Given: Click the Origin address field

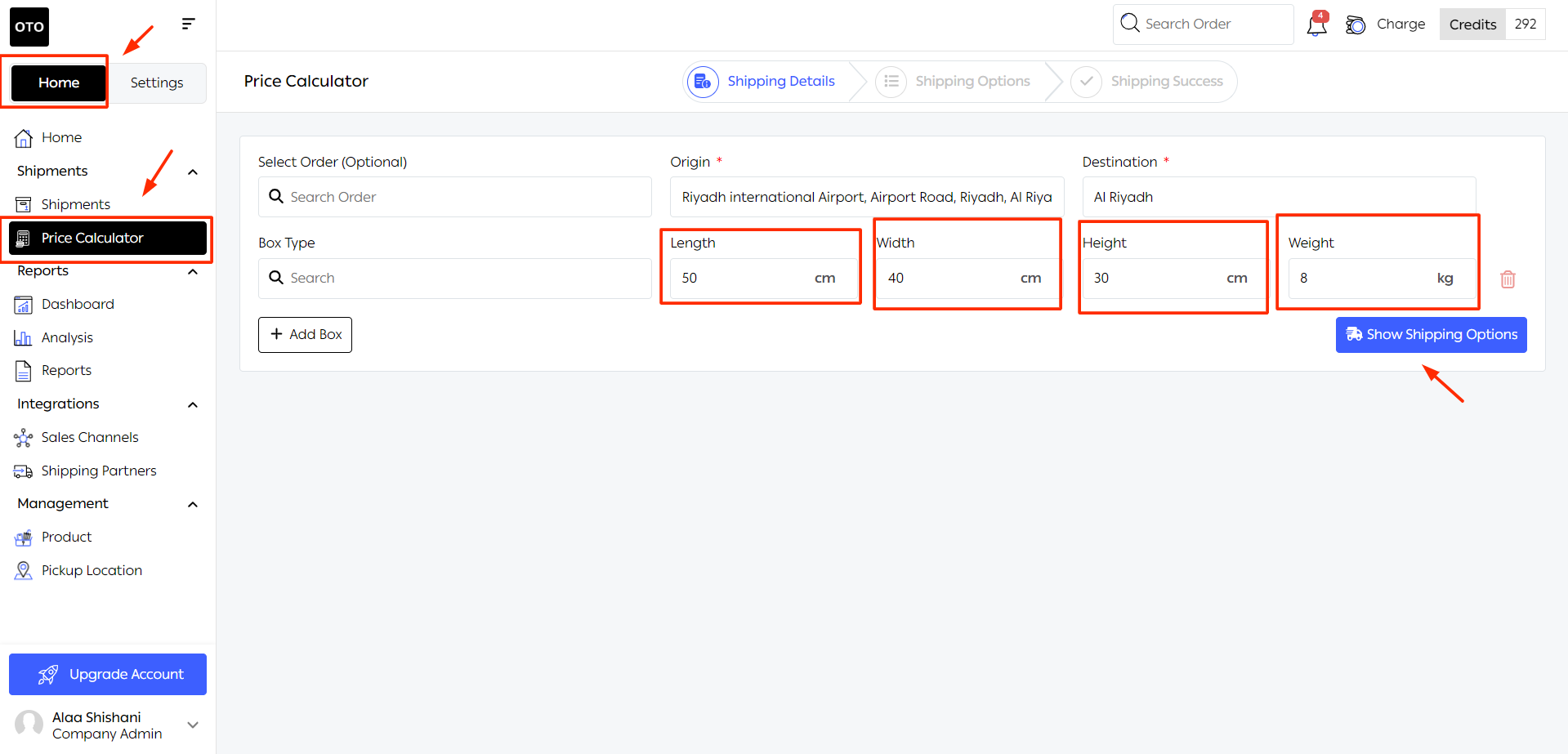Looking at the screenshot, I should pos(867,197).
